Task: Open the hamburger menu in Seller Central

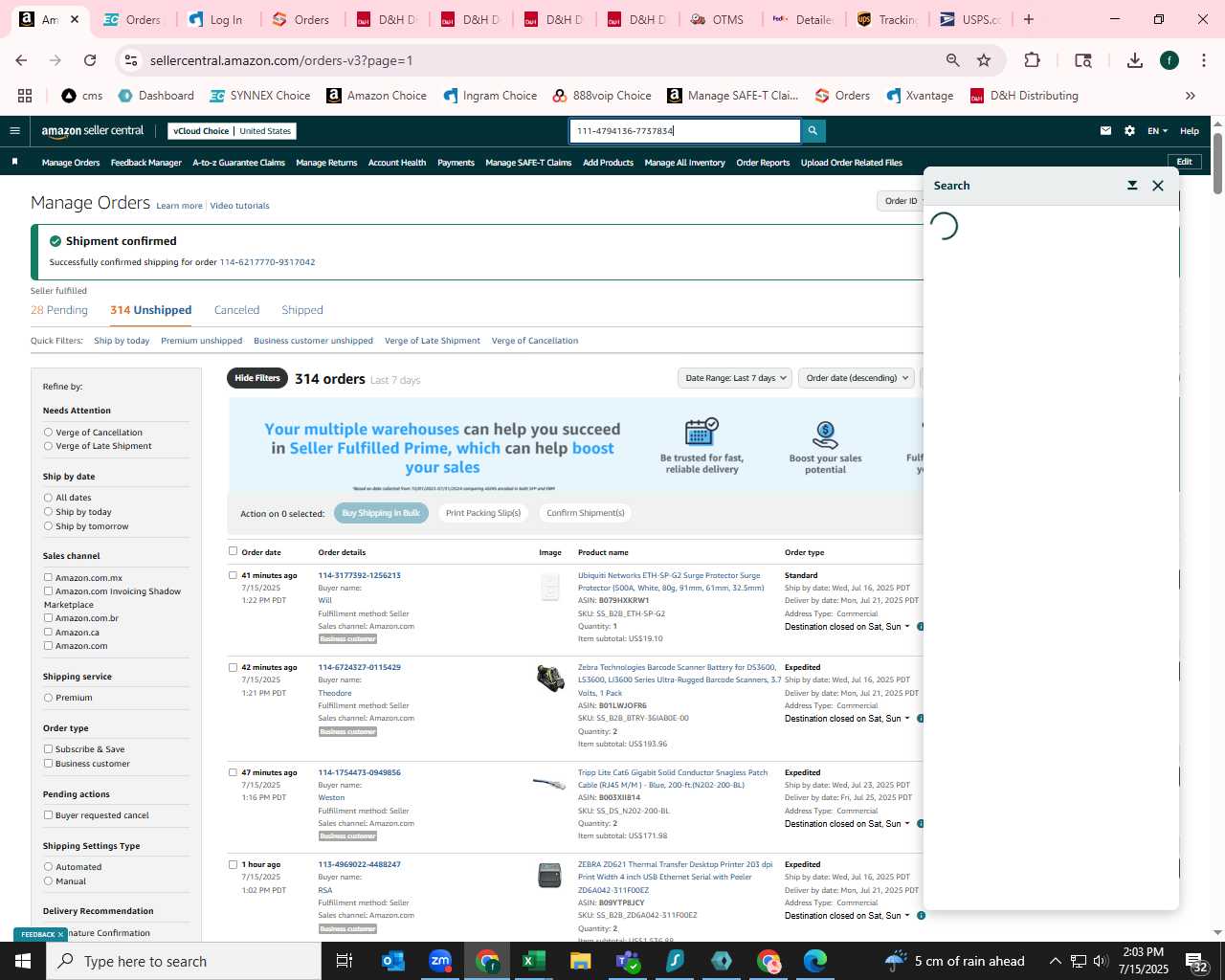Action: 14,131
